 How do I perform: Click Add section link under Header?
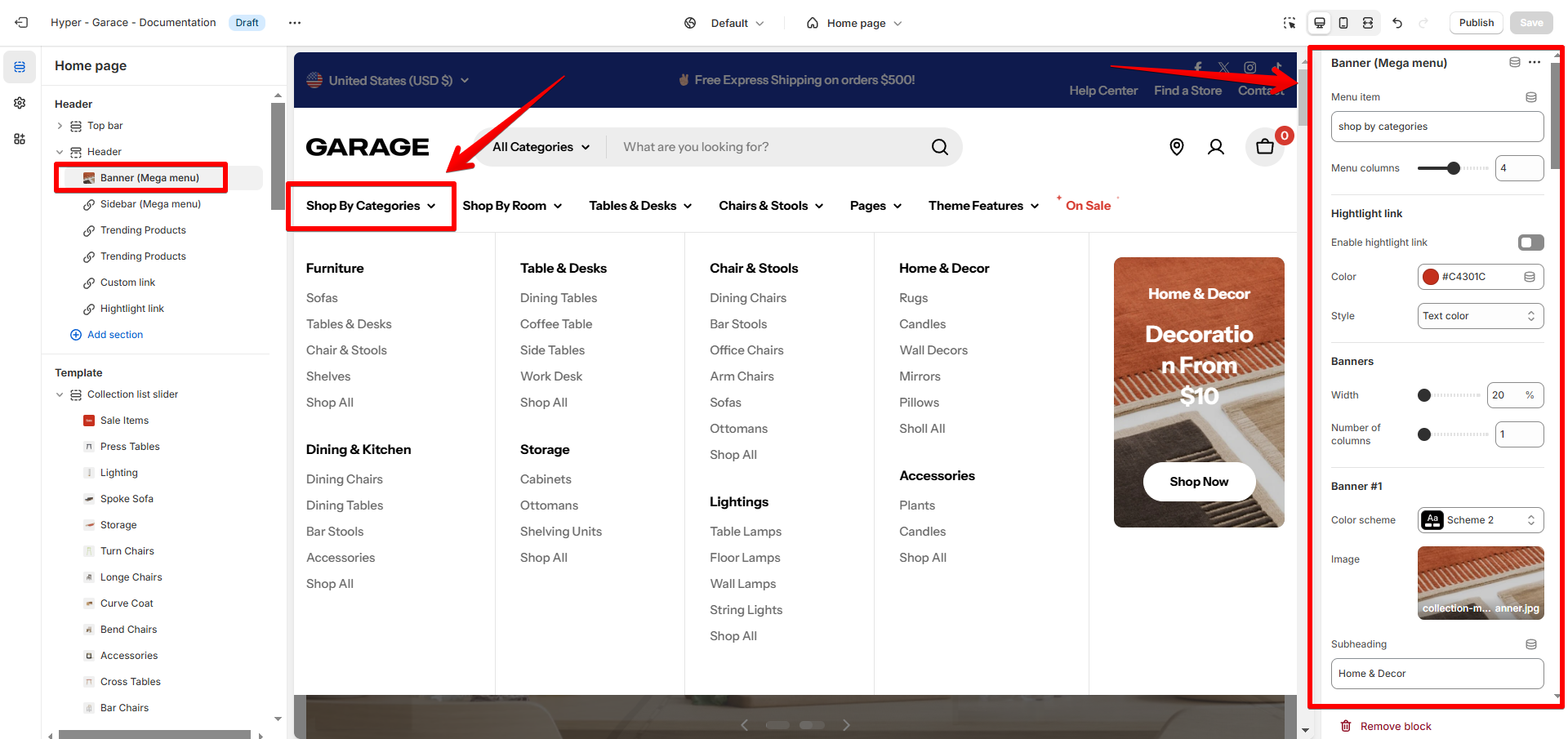pos(114,335)
